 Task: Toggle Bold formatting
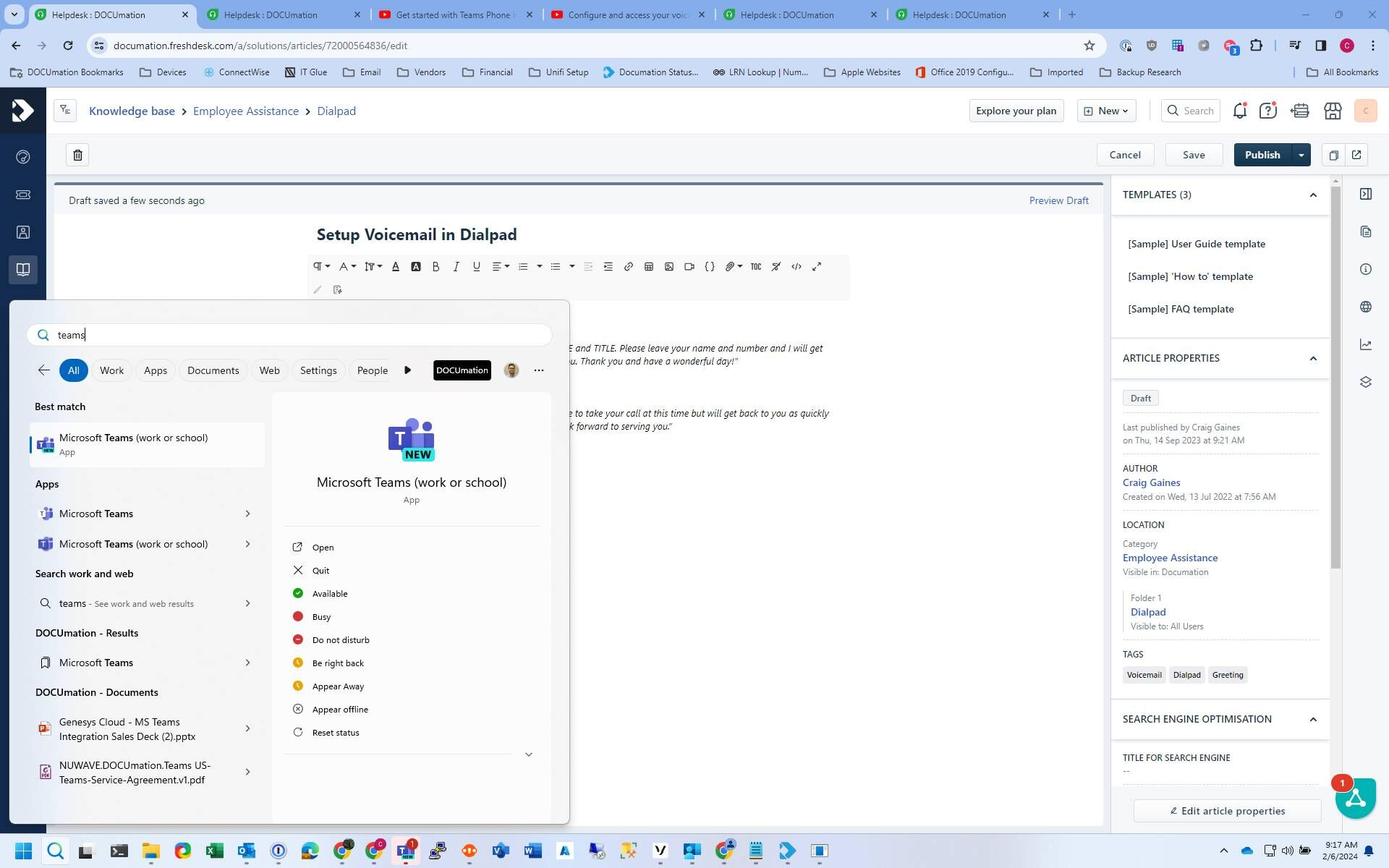point(436,267)
